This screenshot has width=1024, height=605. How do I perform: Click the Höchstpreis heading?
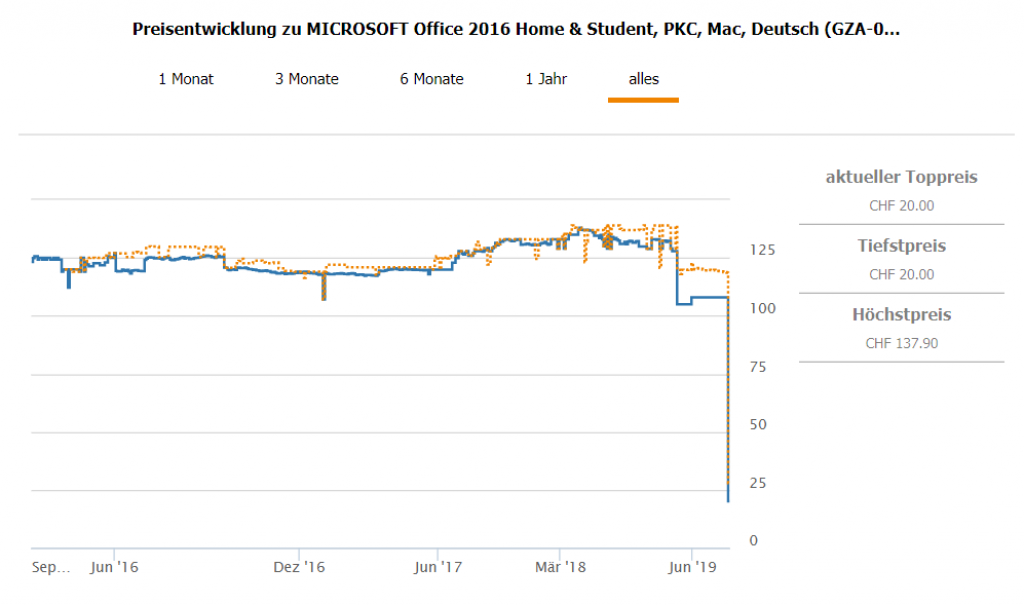tap(901, 315)
